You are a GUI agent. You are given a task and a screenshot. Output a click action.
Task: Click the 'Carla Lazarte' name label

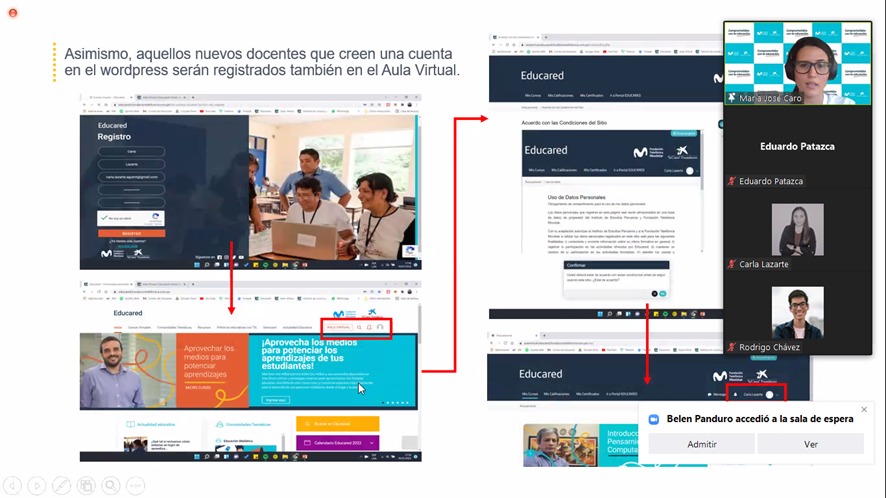pyautogui.click(x=763, y=264)
